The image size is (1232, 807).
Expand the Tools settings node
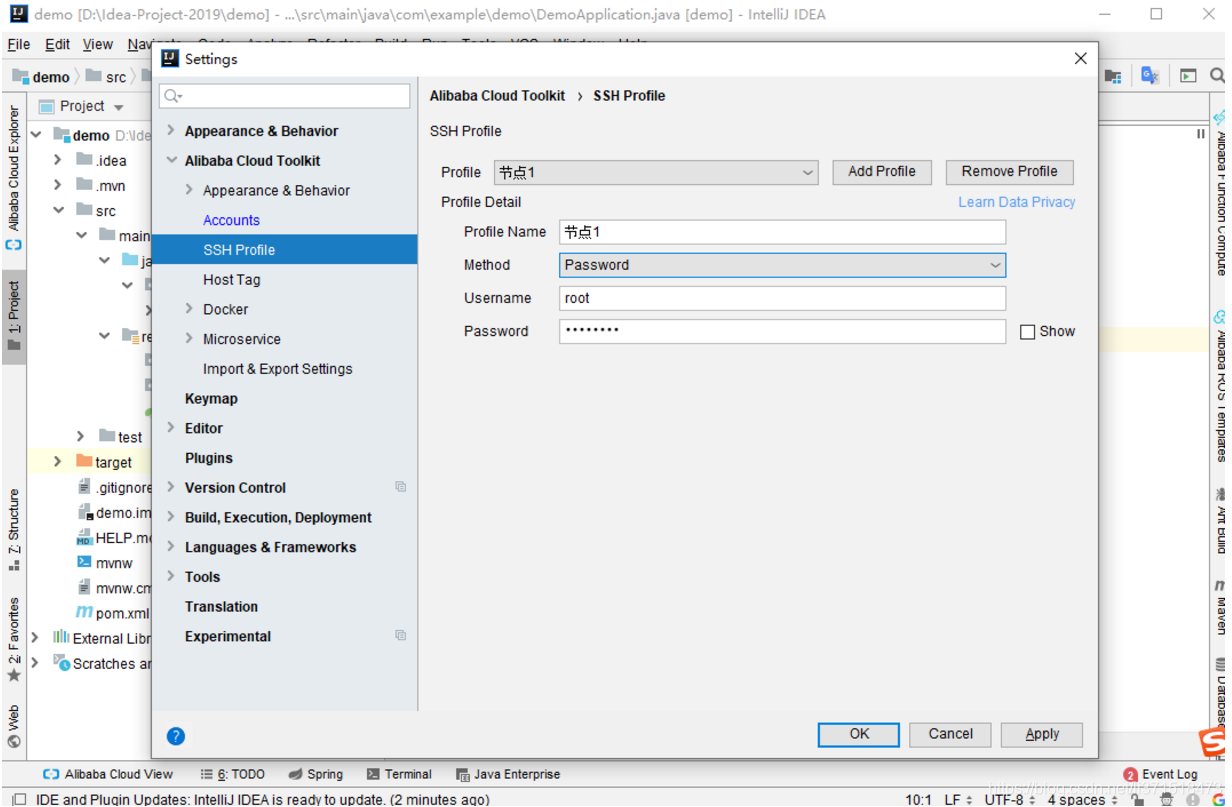tap(171, 576)
